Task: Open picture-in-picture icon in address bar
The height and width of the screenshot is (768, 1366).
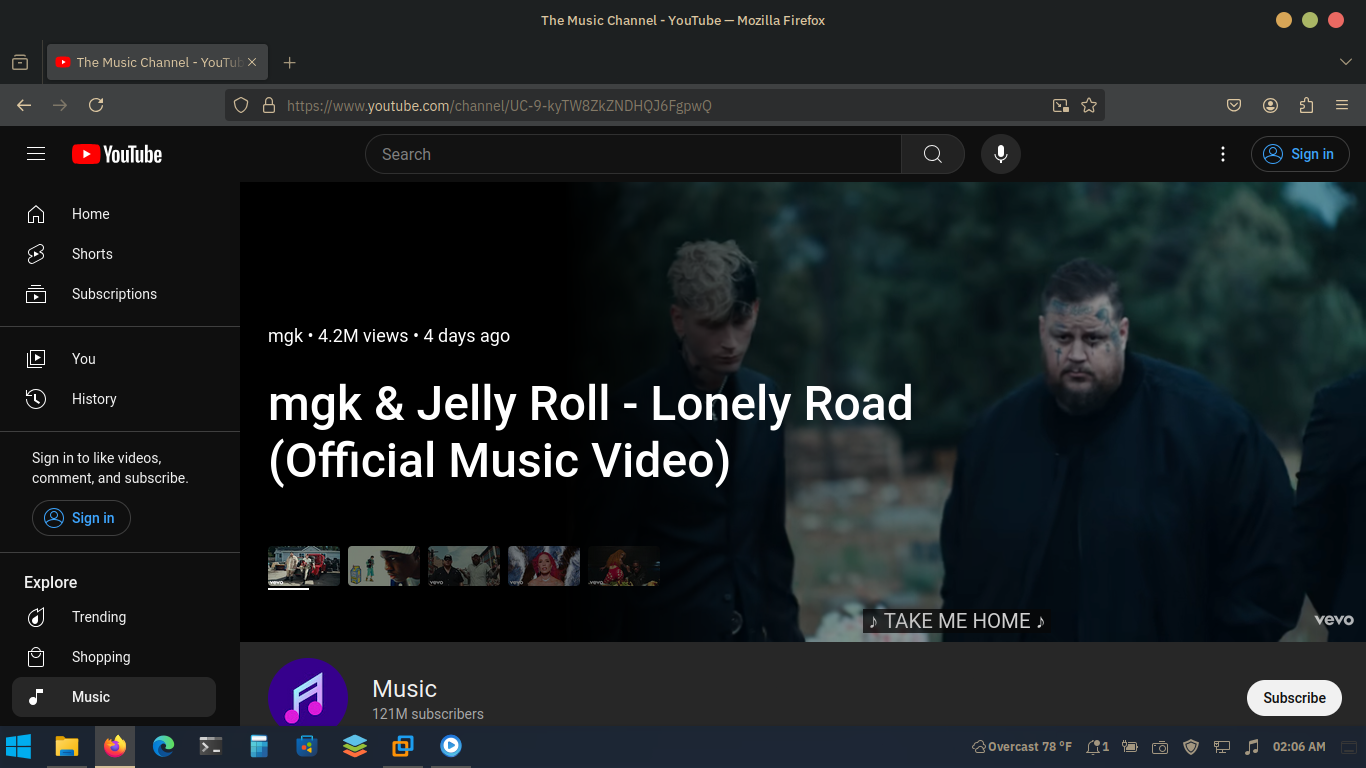Action: pyautogui.click(x=1061, y=105)
